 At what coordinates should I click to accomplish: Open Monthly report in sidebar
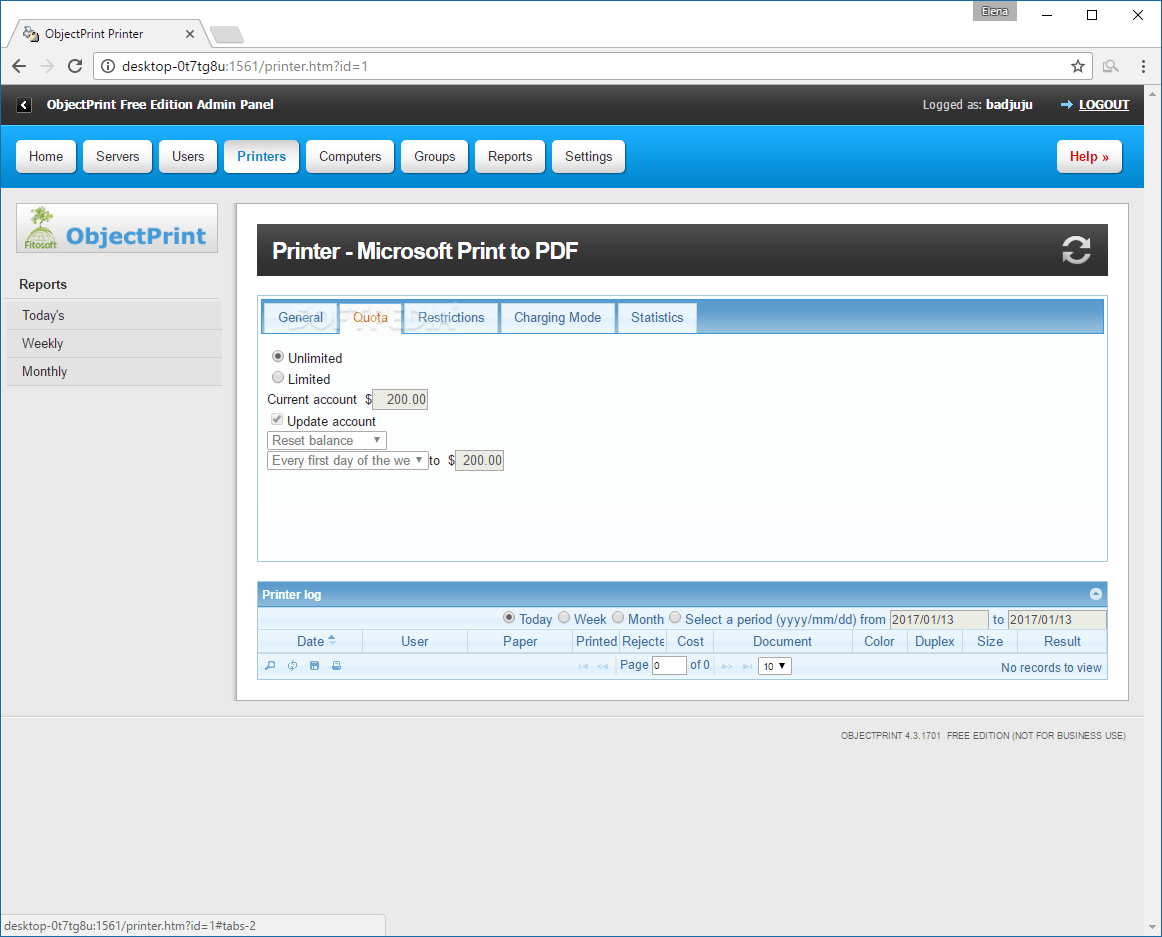pos(114,371)
